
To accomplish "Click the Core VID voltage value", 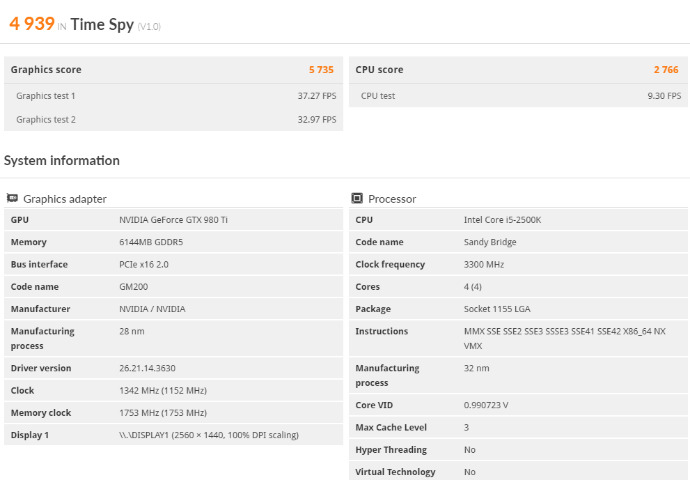I will [485, 405].
